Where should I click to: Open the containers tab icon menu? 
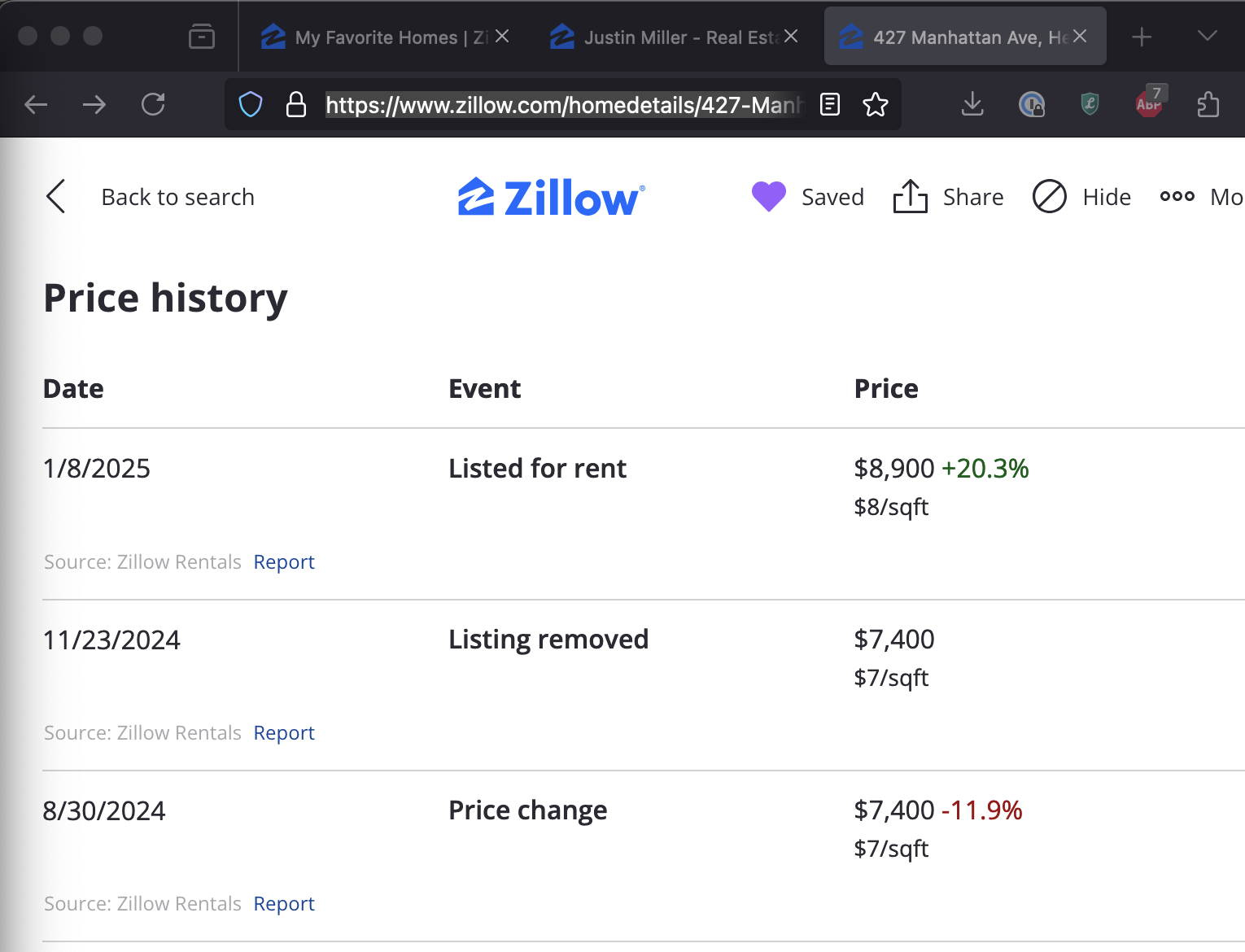[201, 36]
